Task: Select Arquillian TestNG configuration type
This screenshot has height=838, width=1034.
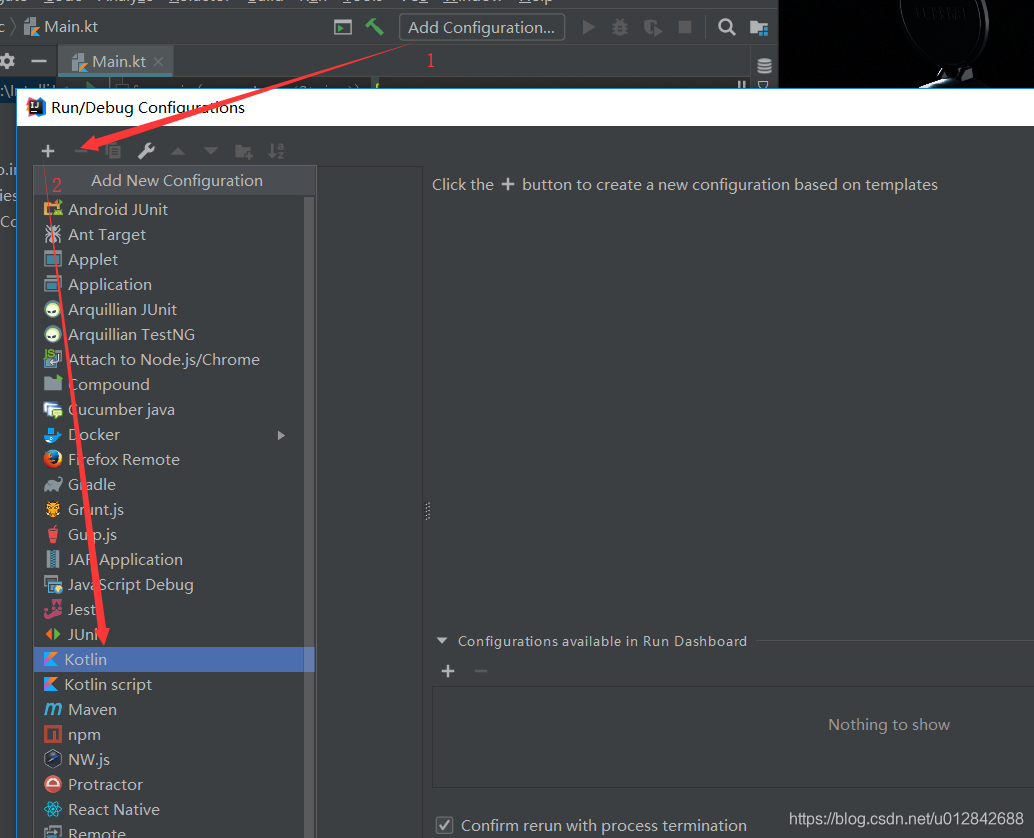Action: (170, 334)
